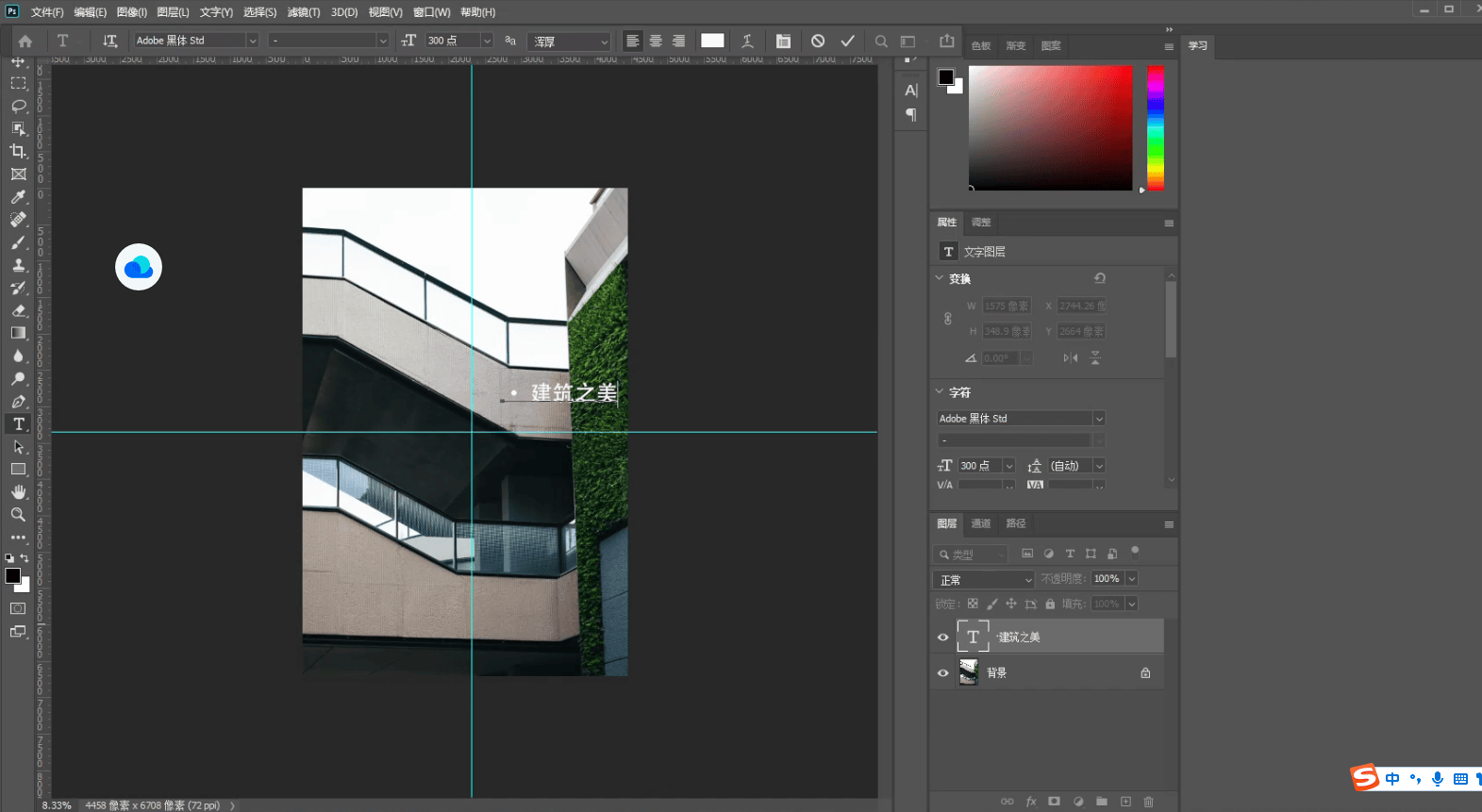The image size is (1482, 812).
Task: Click the delete layer trash button
Action: 1148,802
